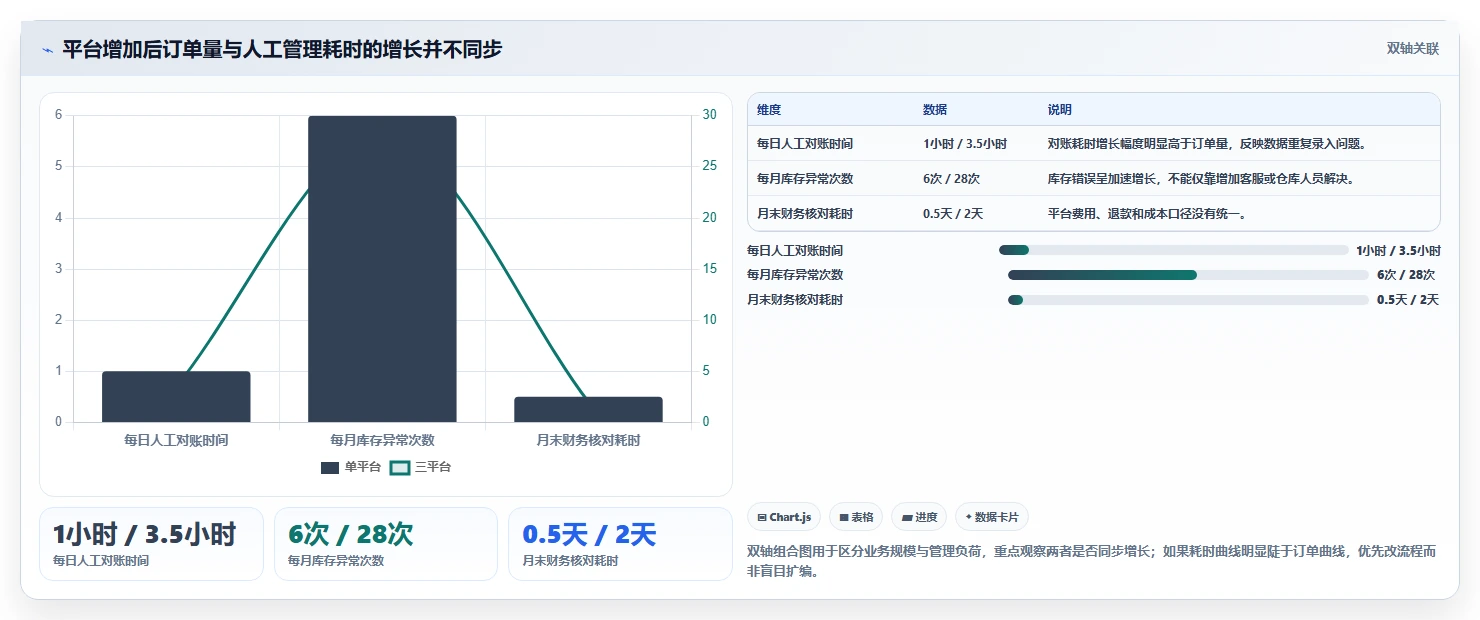The height and width of the screenshot is (620, 1480).
Task: Click the 单平台 bar for 月末财务核对耗时
Action: pyautogui.click(x=588, y=409)
